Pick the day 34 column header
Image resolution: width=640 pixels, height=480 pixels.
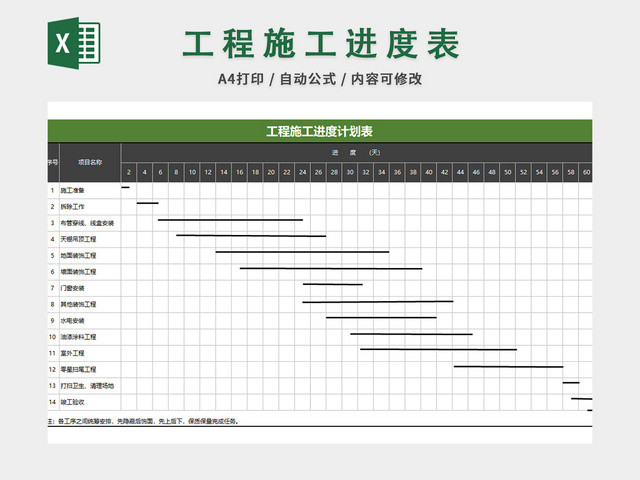[x=381, y=172]
